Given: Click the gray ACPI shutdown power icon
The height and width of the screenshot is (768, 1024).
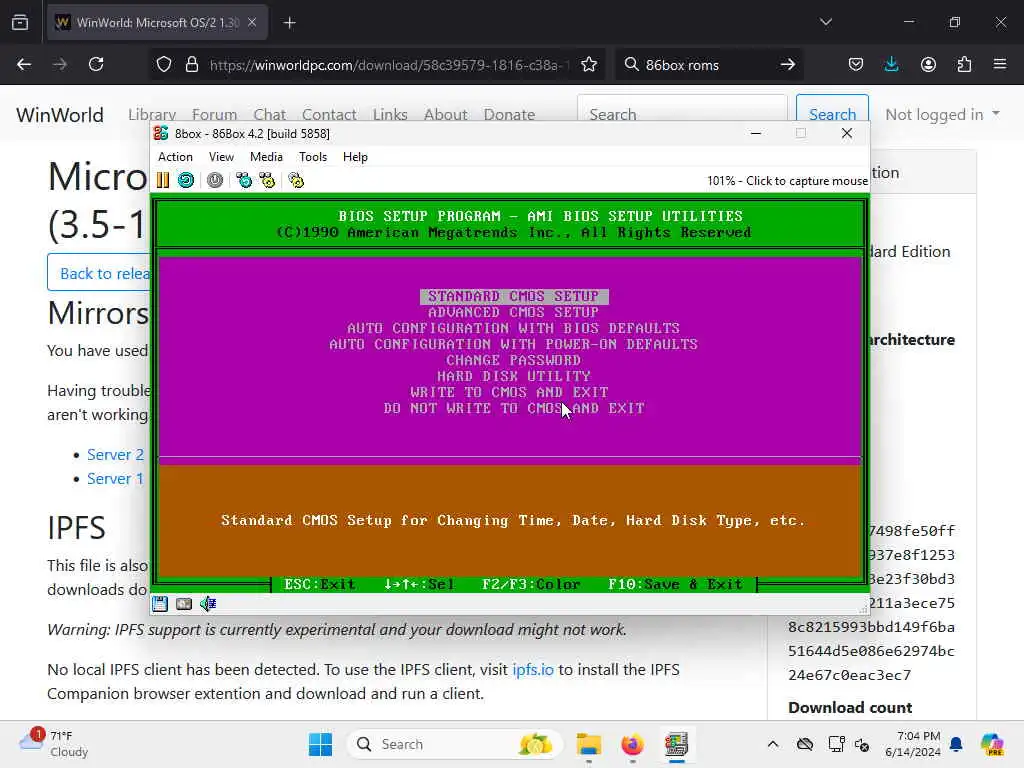Looking at the screenshot, I should [215, 180].
